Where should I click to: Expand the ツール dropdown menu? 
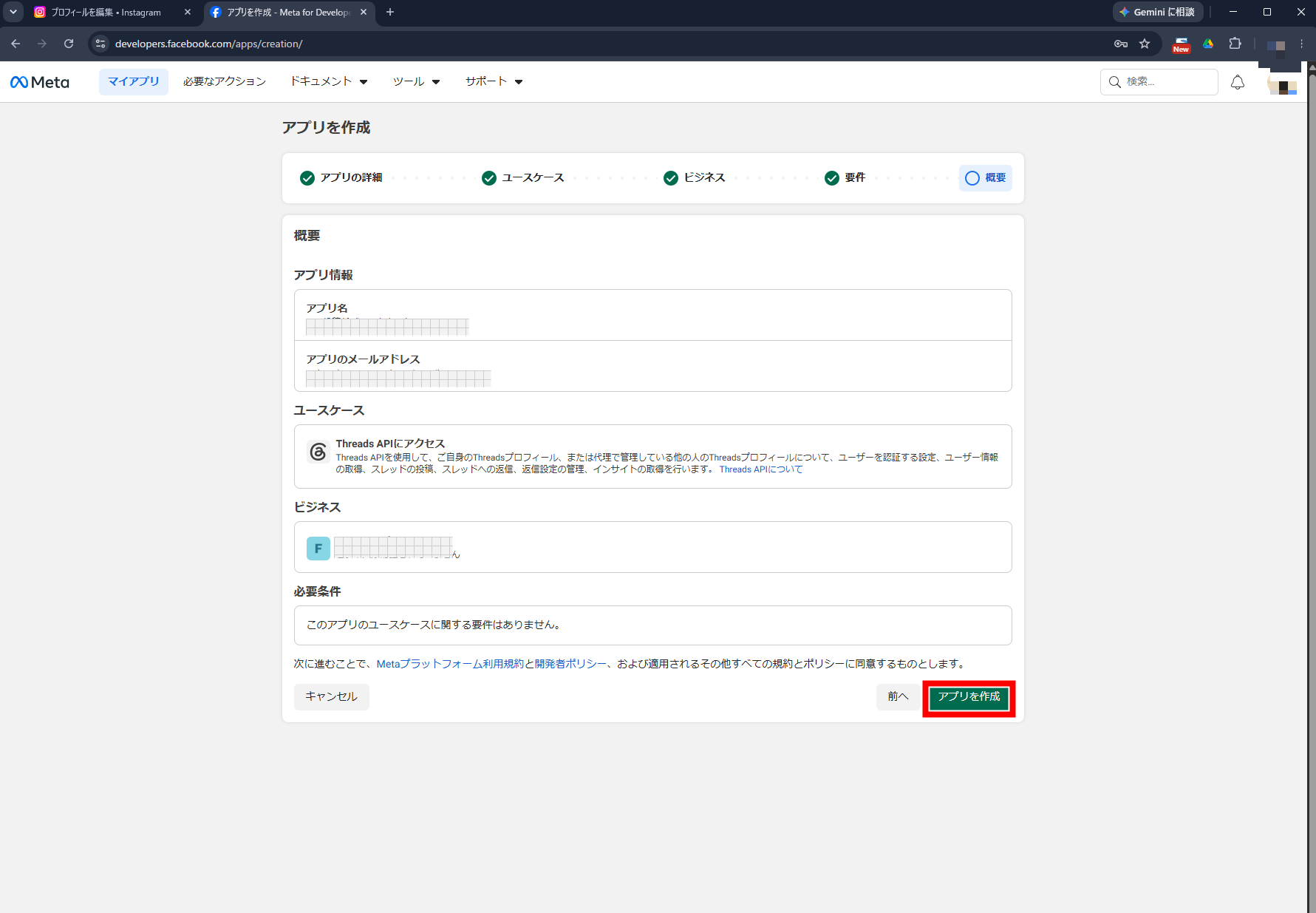(416, 81)
